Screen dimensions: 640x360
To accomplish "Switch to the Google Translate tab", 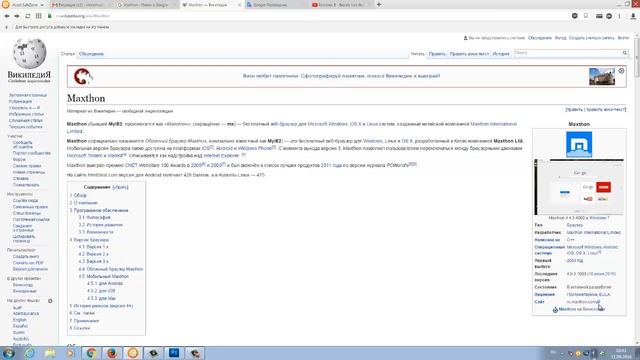I will [276, 5].
